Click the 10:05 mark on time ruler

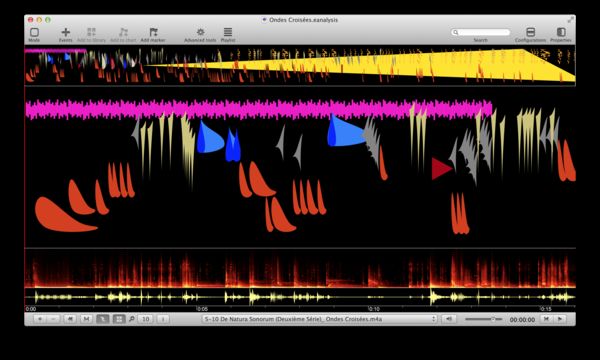[x=202, y=309]
